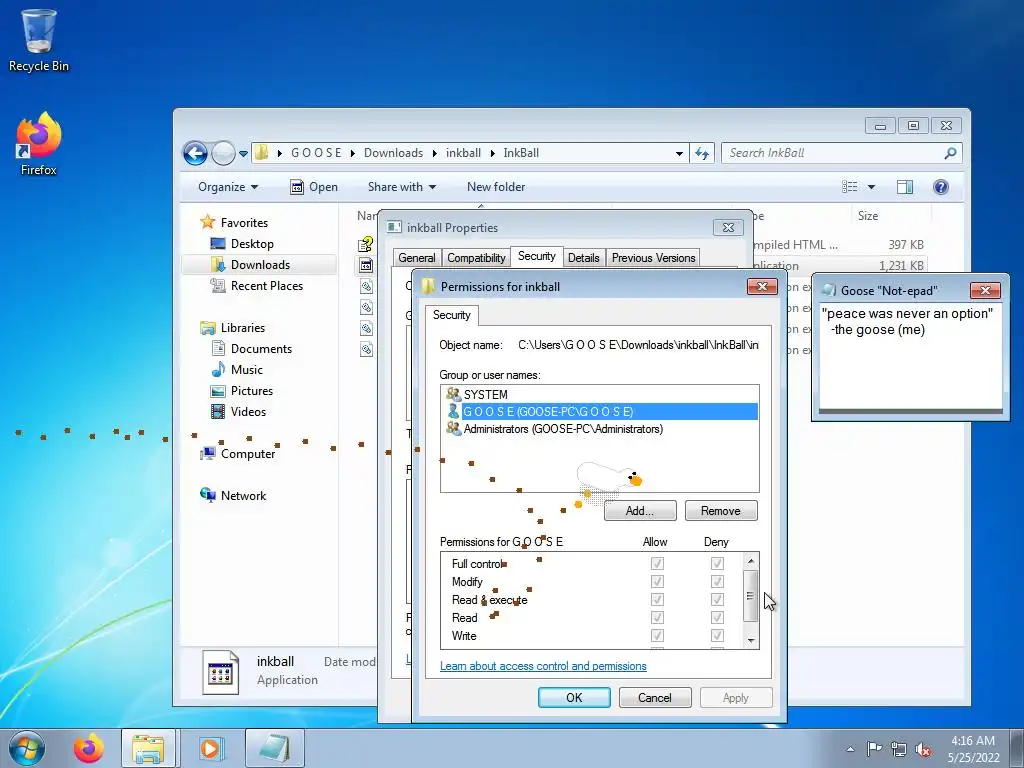This screenshot has height=768, width=1024.
Task: Open the Organize dropdown menu
Action: tap(228, 187)
